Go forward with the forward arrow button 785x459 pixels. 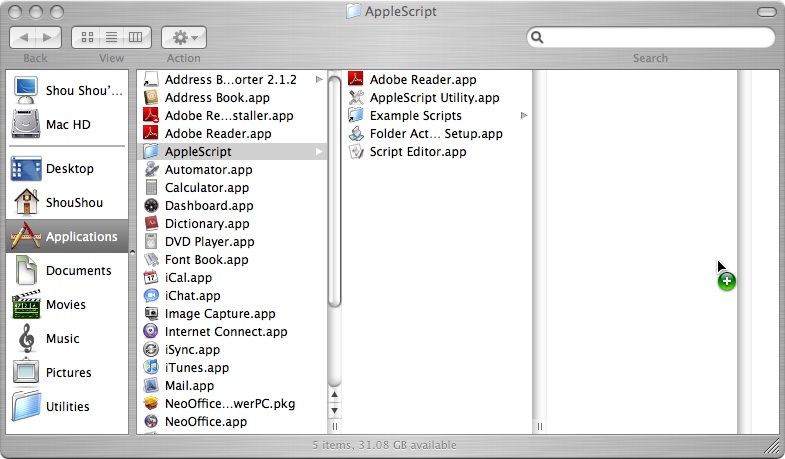(49, 38)
